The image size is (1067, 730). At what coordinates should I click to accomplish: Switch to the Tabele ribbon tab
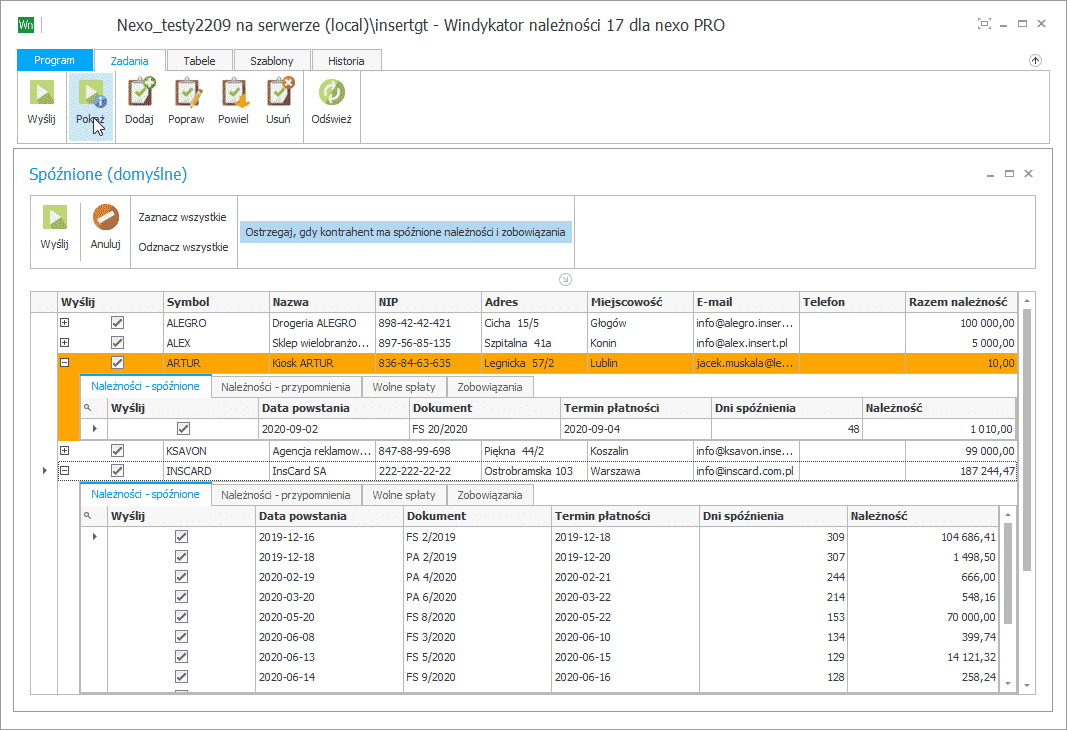199,61
